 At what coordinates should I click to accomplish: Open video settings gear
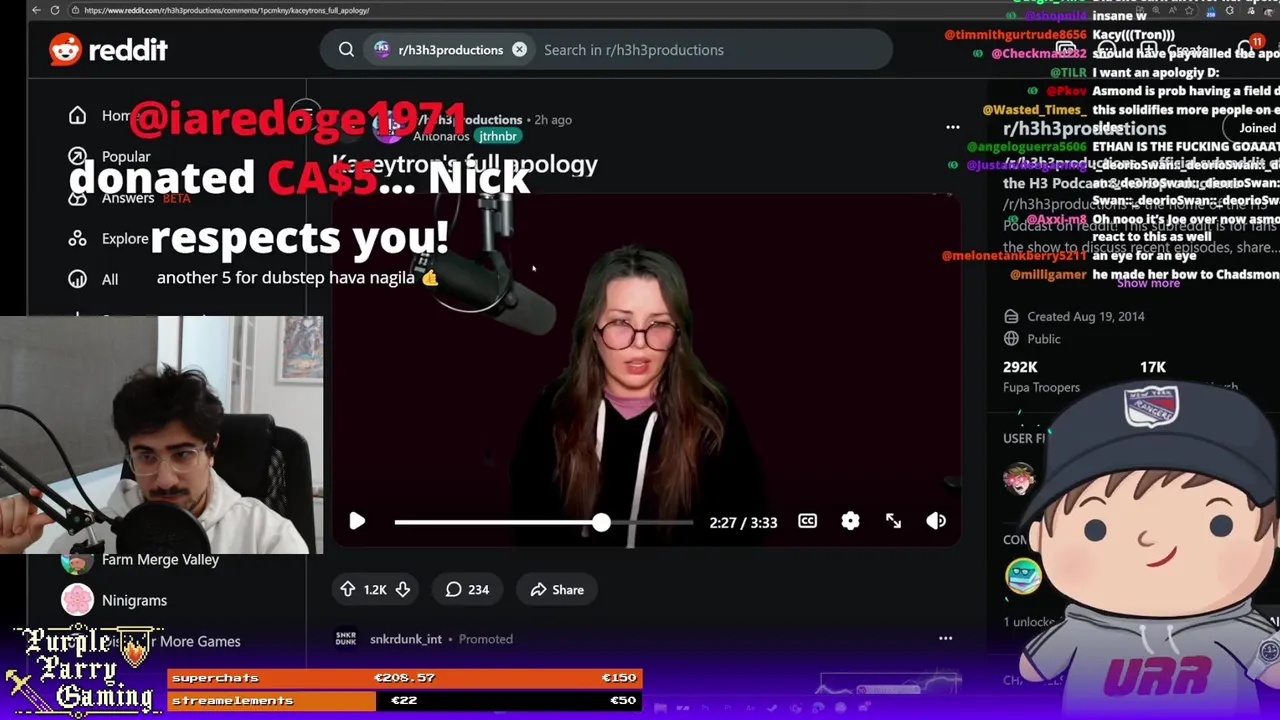pos(850,521)
